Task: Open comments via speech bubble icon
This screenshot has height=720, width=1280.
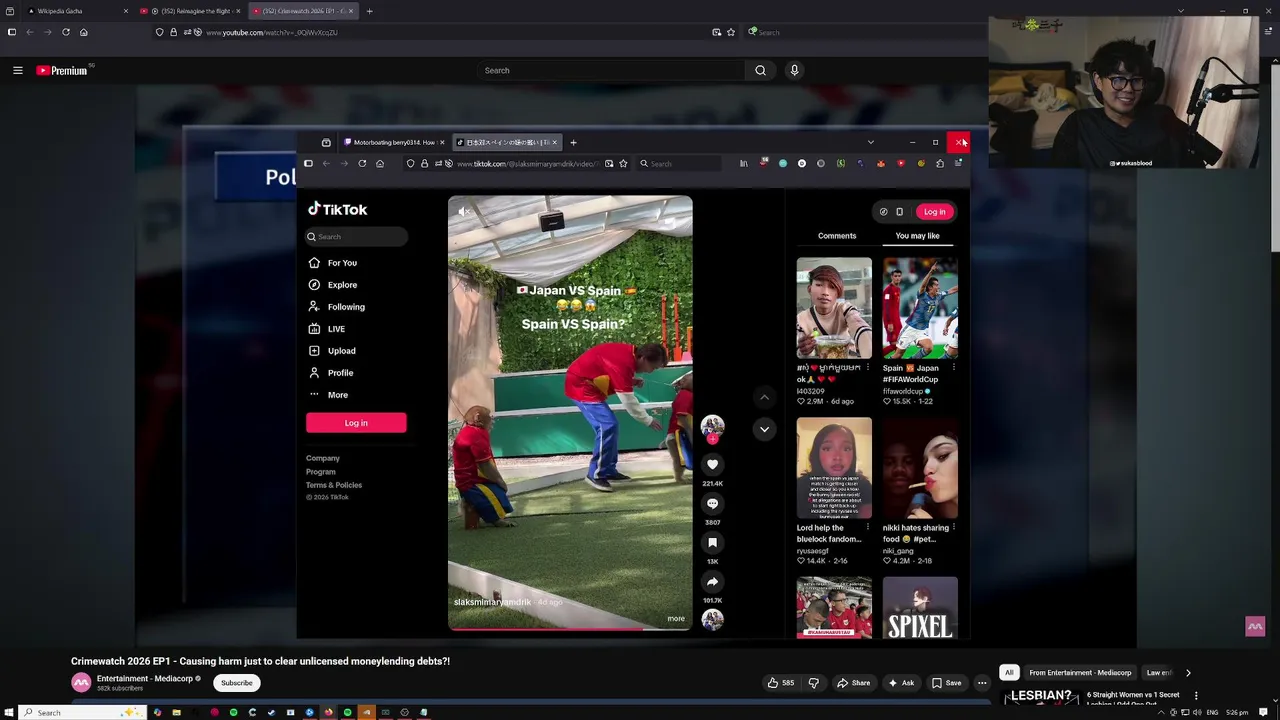Action: click(x=712, y=503)
